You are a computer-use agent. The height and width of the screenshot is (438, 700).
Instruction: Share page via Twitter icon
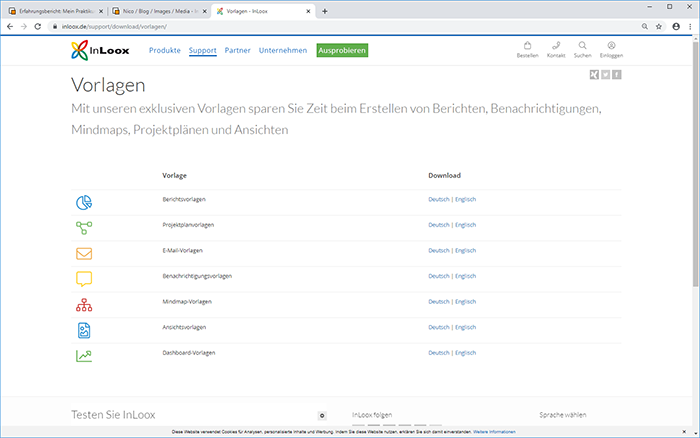point(605,75)
